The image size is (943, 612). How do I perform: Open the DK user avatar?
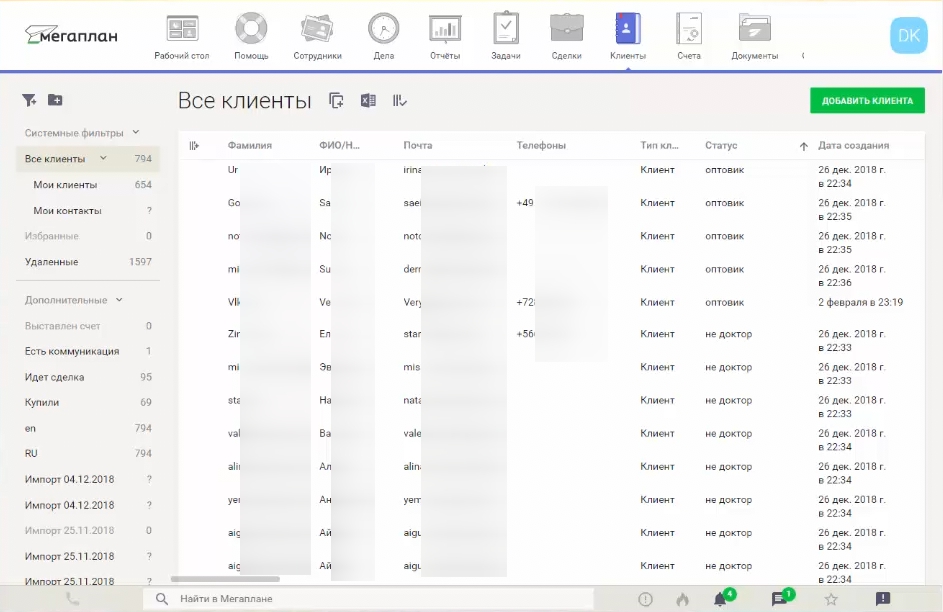(x=908, y=35)
